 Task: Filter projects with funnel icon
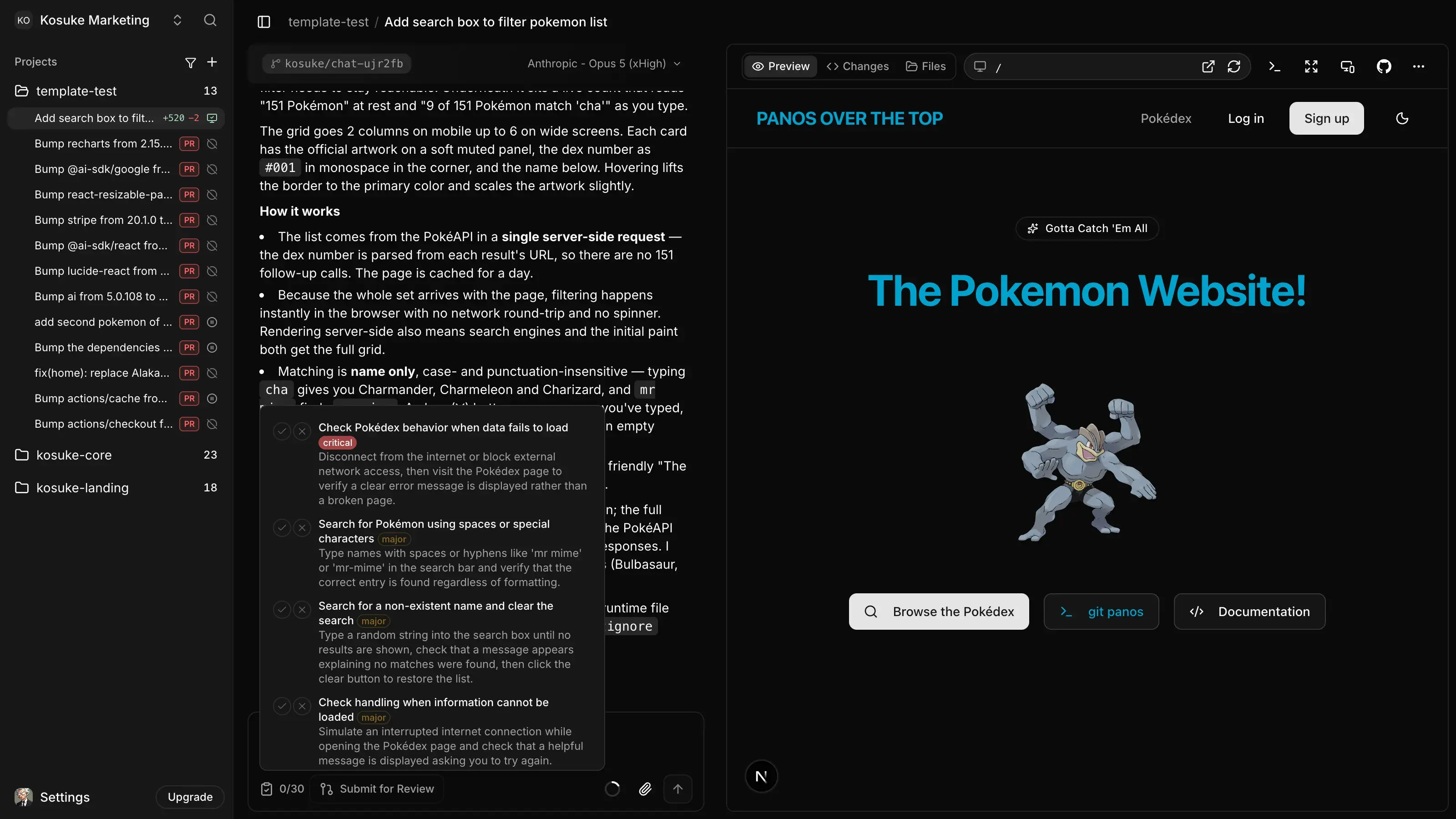191,62
